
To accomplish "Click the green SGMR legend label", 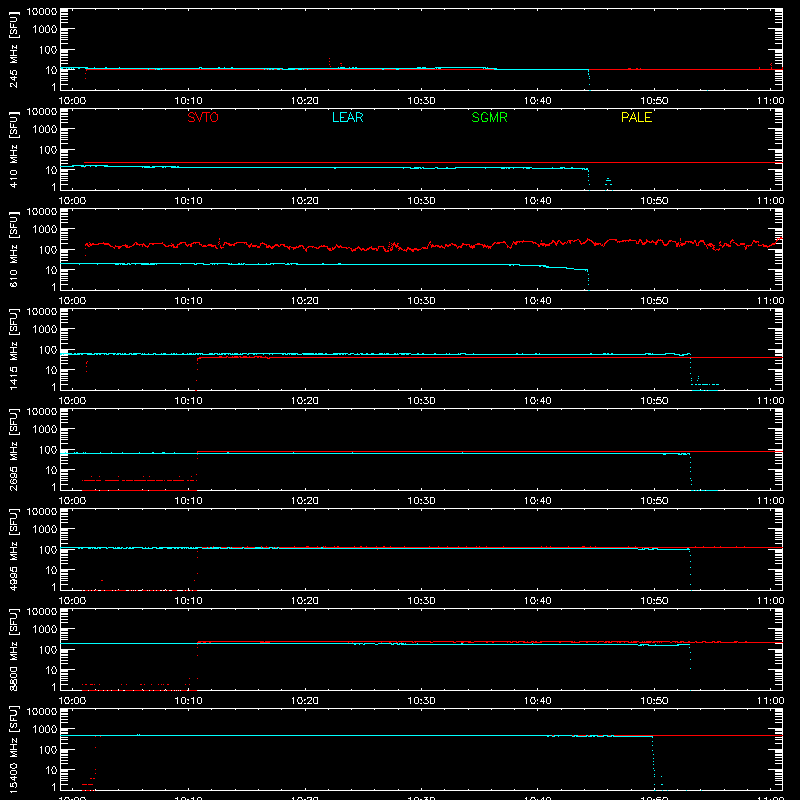I will point(489,117).
